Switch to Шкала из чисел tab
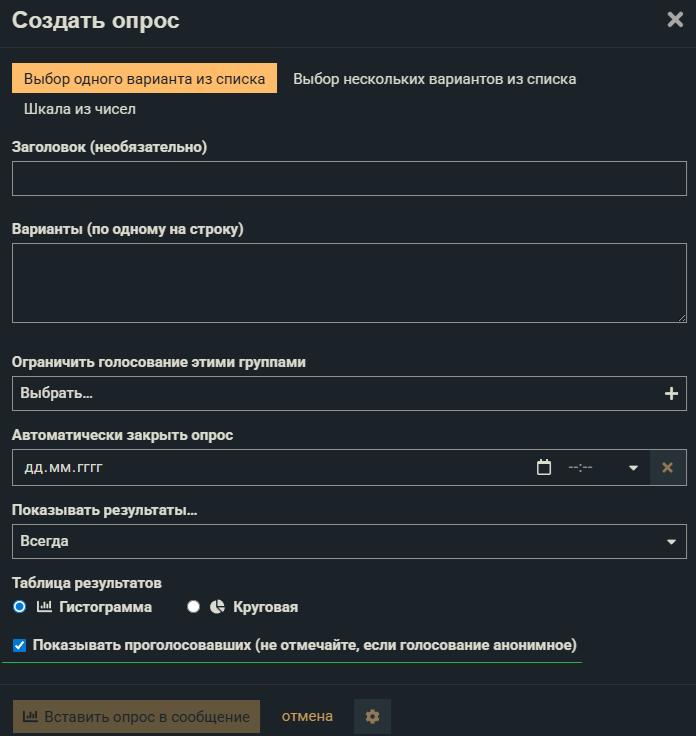This screenshot has height=736, width=696. [80, 109]
